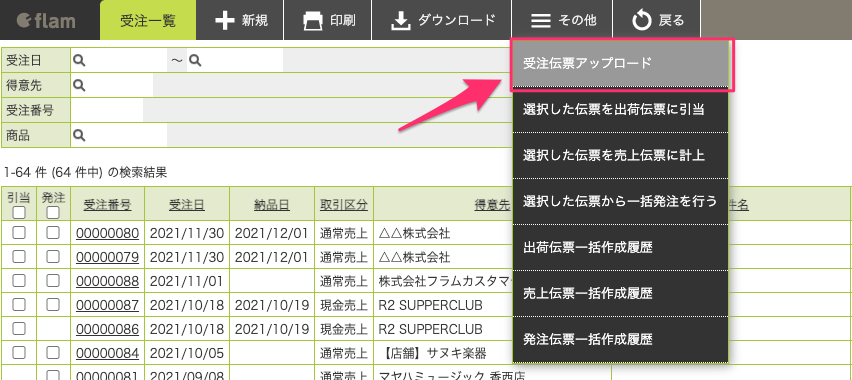Click search icon for 受注日 end date

[x=195, y=60]
